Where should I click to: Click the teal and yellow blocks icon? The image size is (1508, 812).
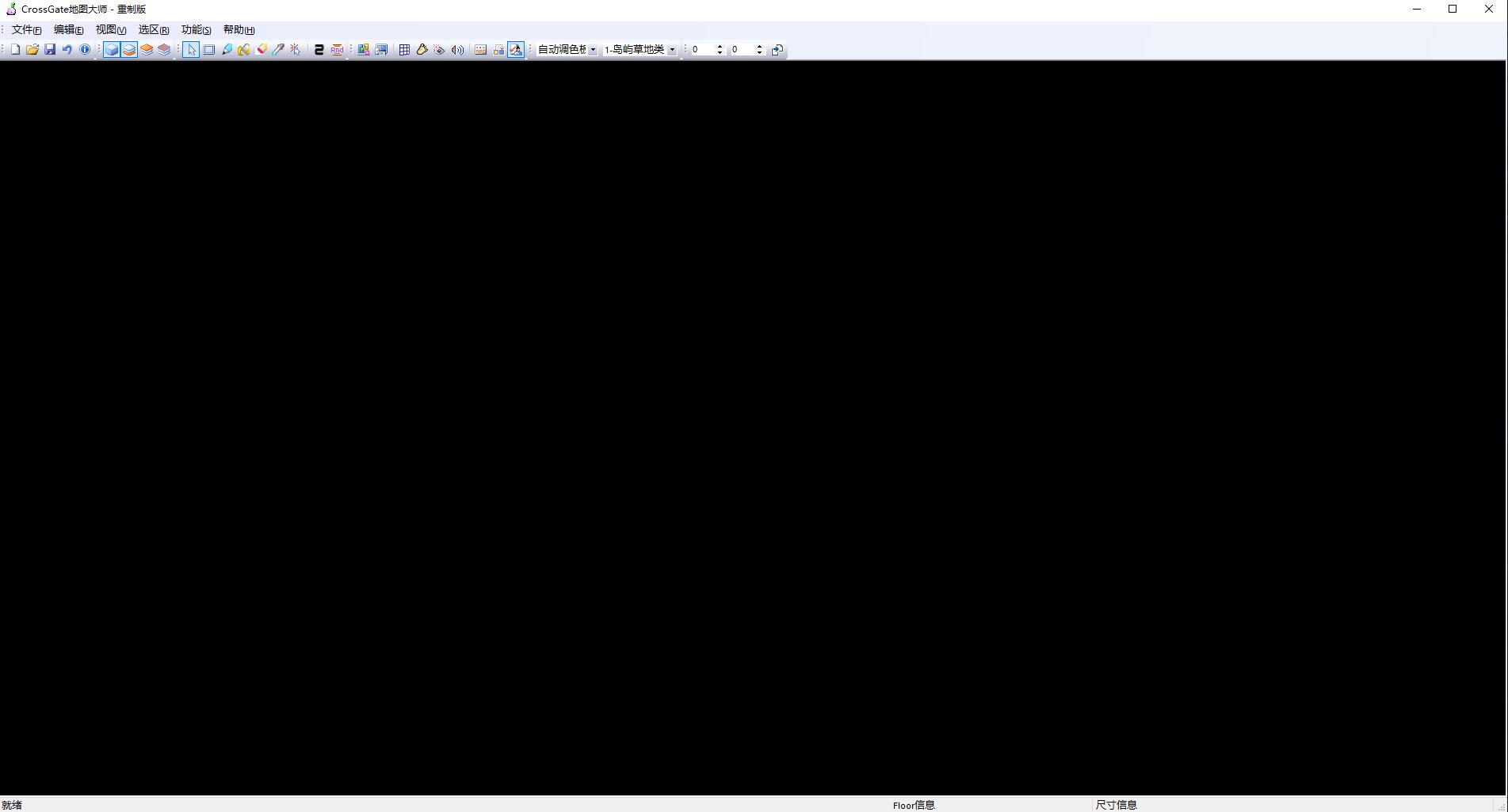[x=364, y=49]
